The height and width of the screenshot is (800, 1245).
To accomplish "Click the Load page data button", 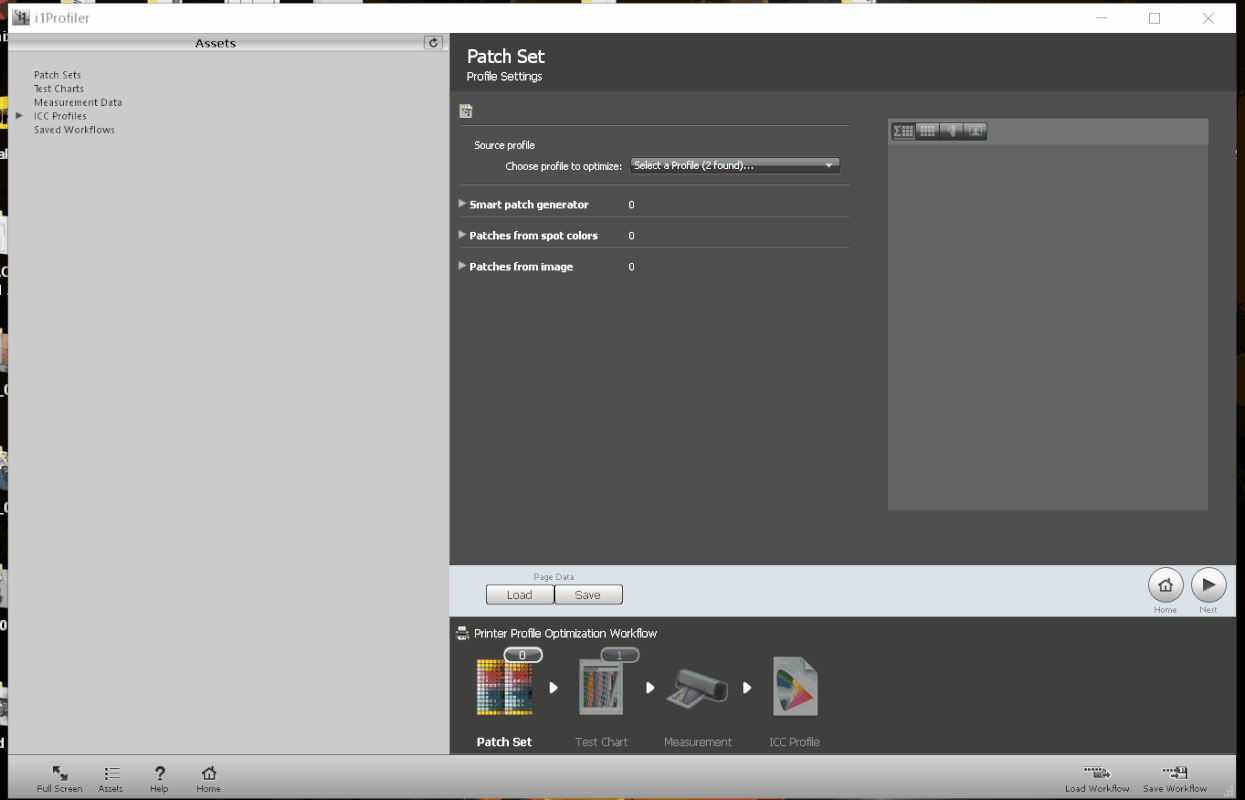I will pos(520,595).
